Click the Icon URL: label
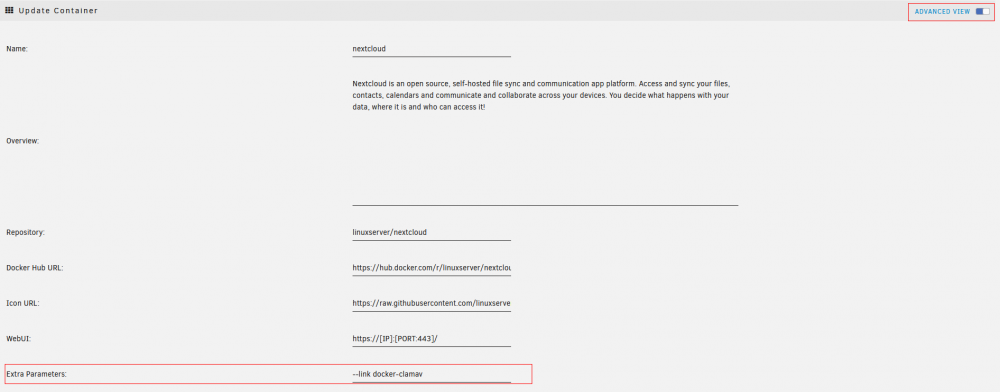 [x=23, y=303]
